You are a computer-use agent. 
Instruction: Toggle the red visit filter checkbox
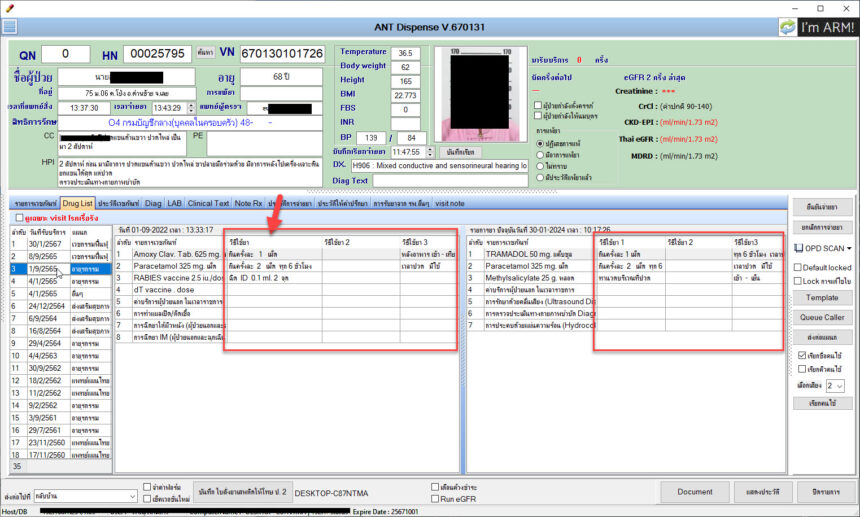click(x=20, y=217)
